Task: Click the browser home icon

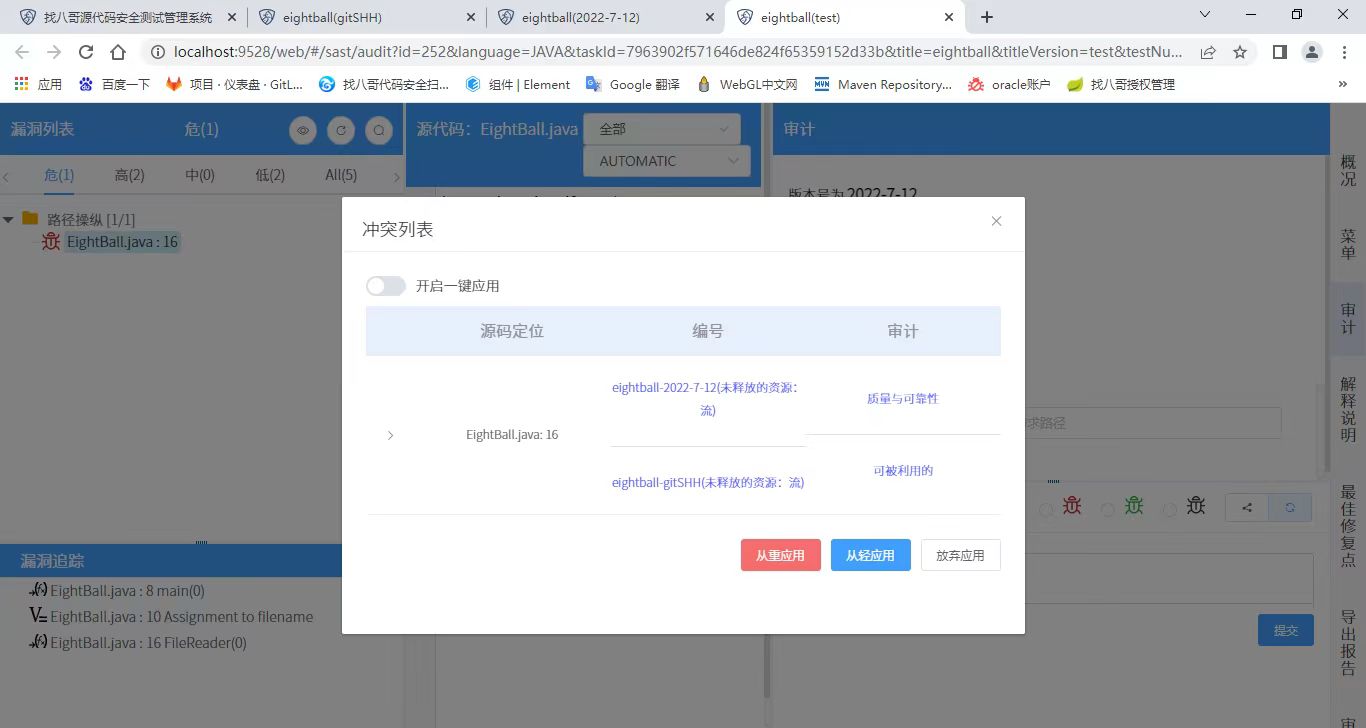Action: pyautogui.click(x=118, y=52)
